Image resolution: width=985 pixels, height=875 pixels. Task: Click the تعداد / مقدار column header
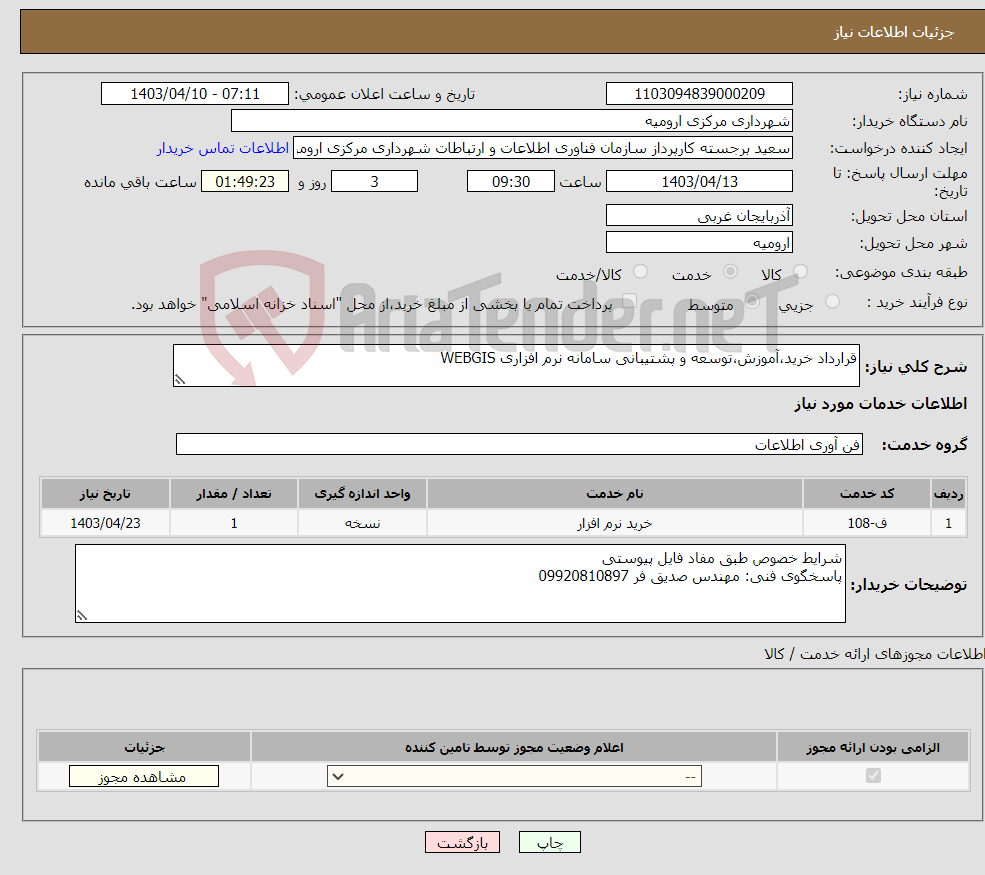pos(234,494)
